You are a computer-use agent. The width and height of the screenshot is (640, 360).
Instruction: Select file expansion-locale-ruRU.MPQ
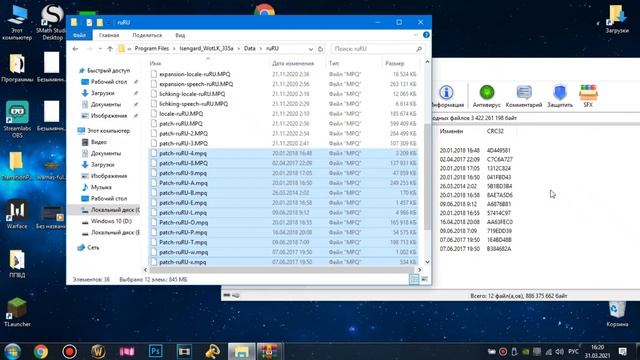(x=195, y=74)
